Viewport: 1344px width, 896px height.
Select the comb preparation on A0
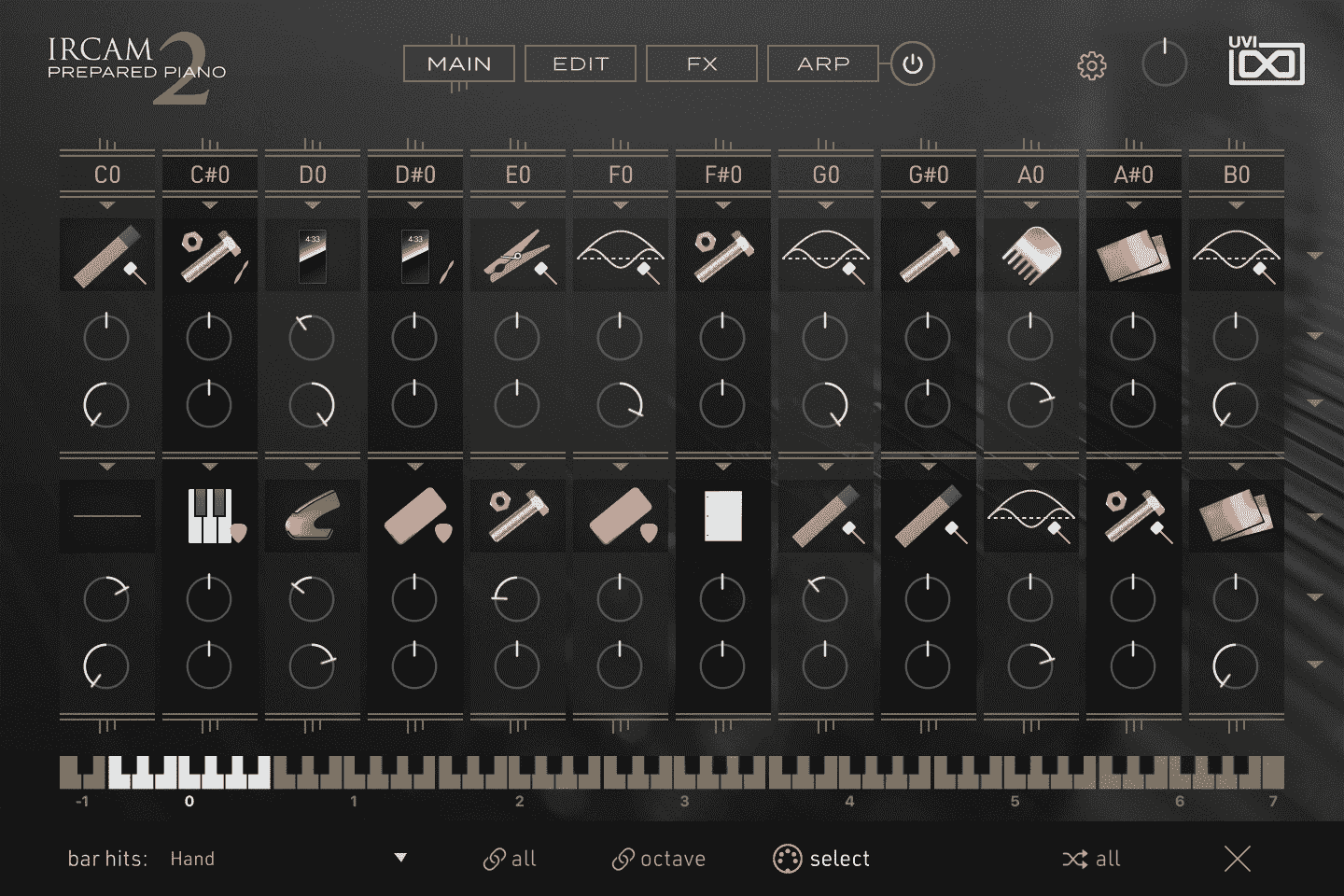[1030, 254]
